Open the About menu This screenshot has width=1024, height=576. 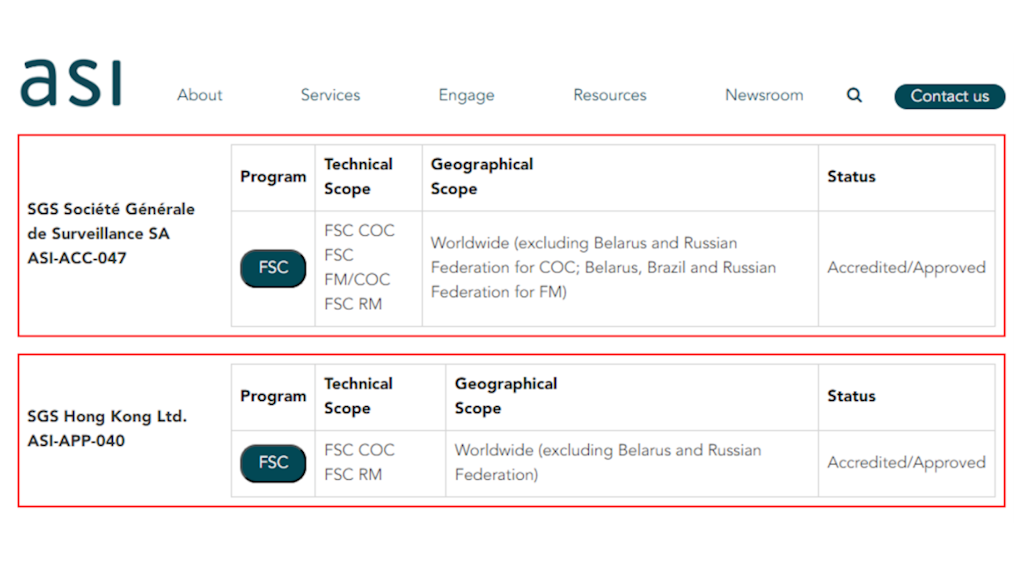coord(199,94)
